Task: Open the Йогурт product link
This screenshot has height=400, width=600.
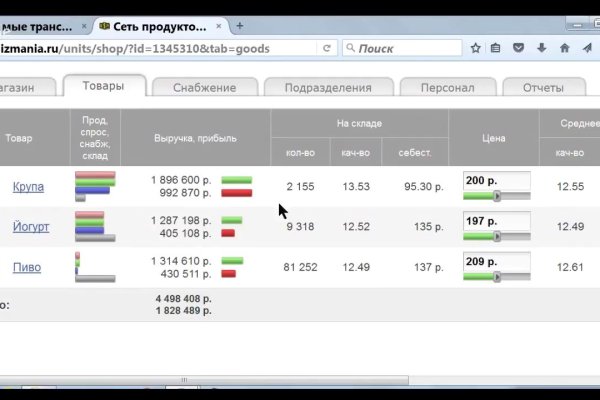Action: pos(30,227)
